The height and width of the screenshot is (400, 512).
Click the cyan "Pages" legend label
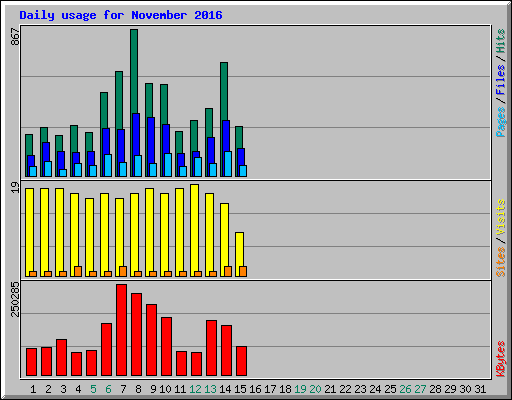tap(501, 122)
